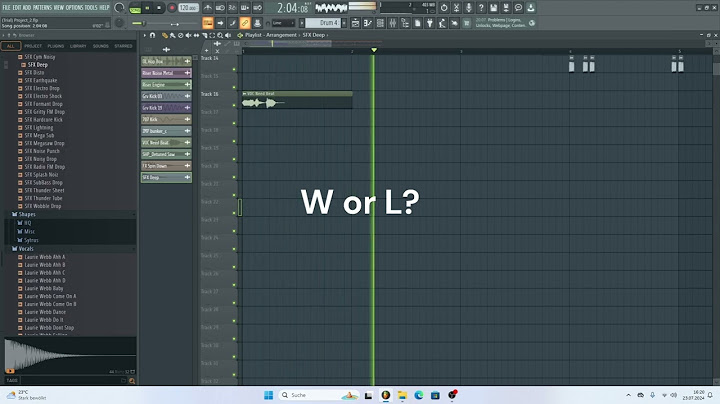Open the PATTERNS menu
This screenshot has width=720, height=404.
coord(42,7)
